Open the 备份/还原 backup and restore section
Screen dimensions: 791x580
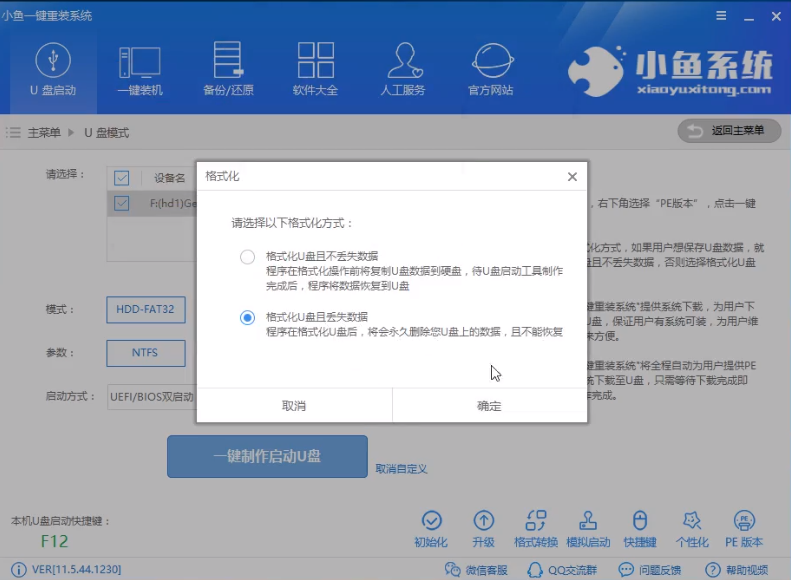228,69
